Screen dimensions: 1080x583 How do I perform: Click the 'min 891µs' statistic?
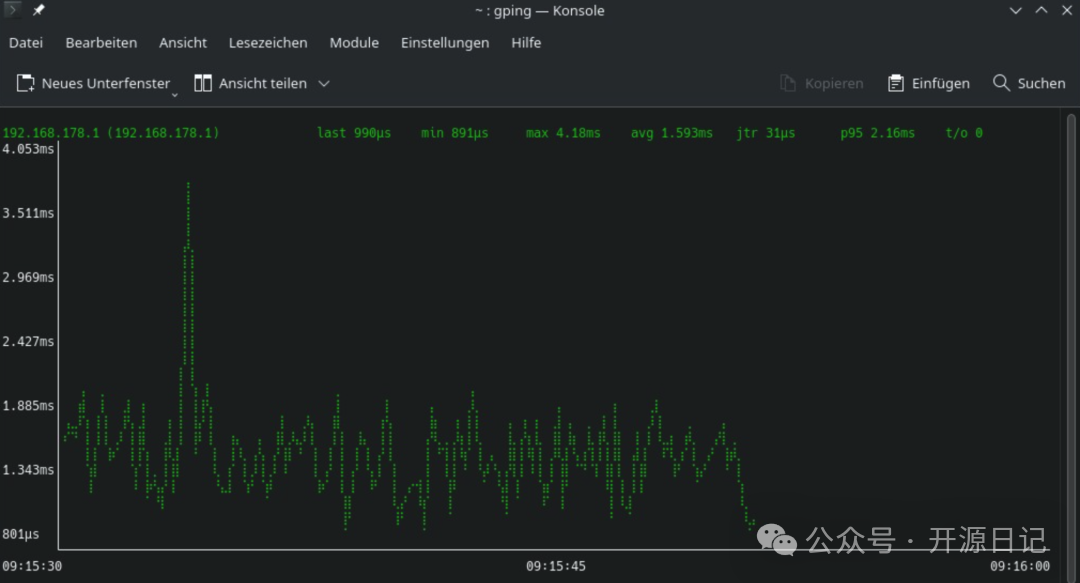(x=455, y=133)
